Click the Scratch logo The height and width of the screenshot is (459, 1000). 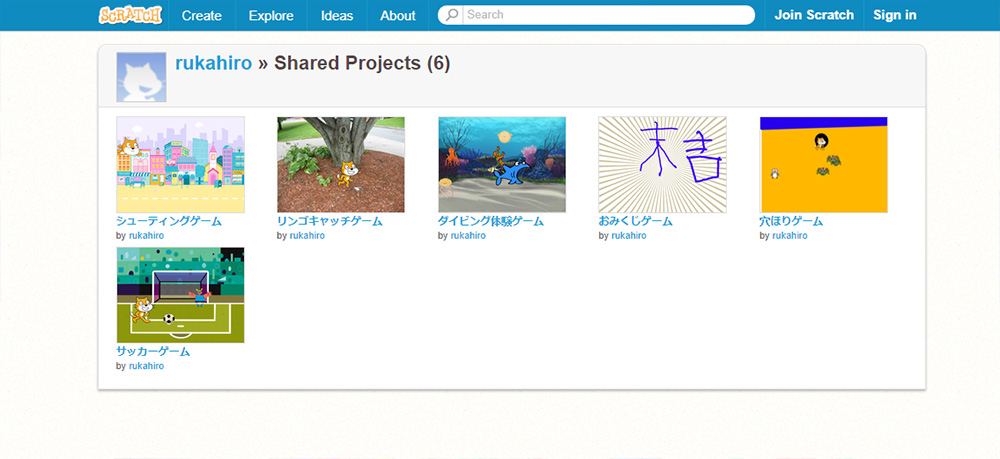click(x=130, y=15)
